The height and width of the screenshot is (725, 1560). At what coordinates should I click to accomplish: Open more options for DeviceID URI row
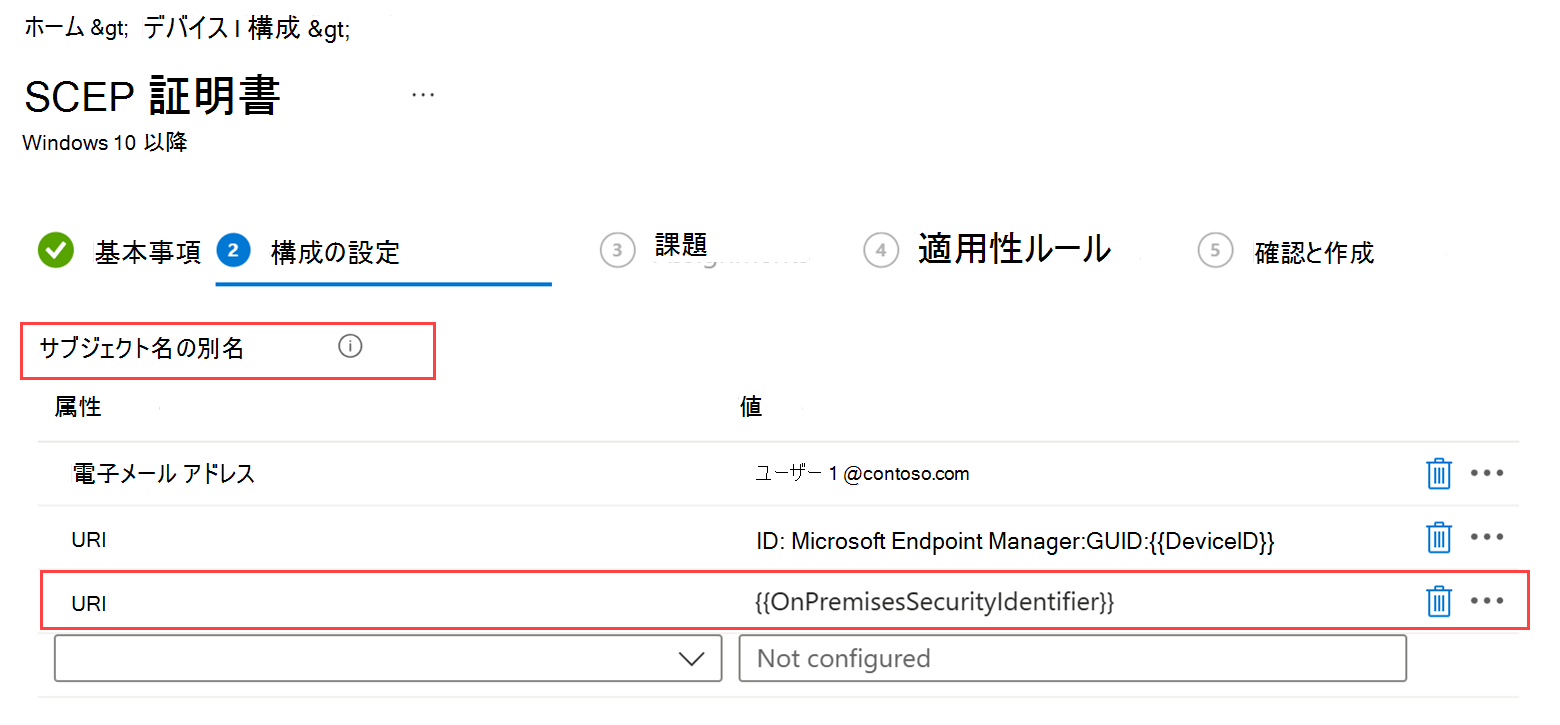tap(1487, 537)
